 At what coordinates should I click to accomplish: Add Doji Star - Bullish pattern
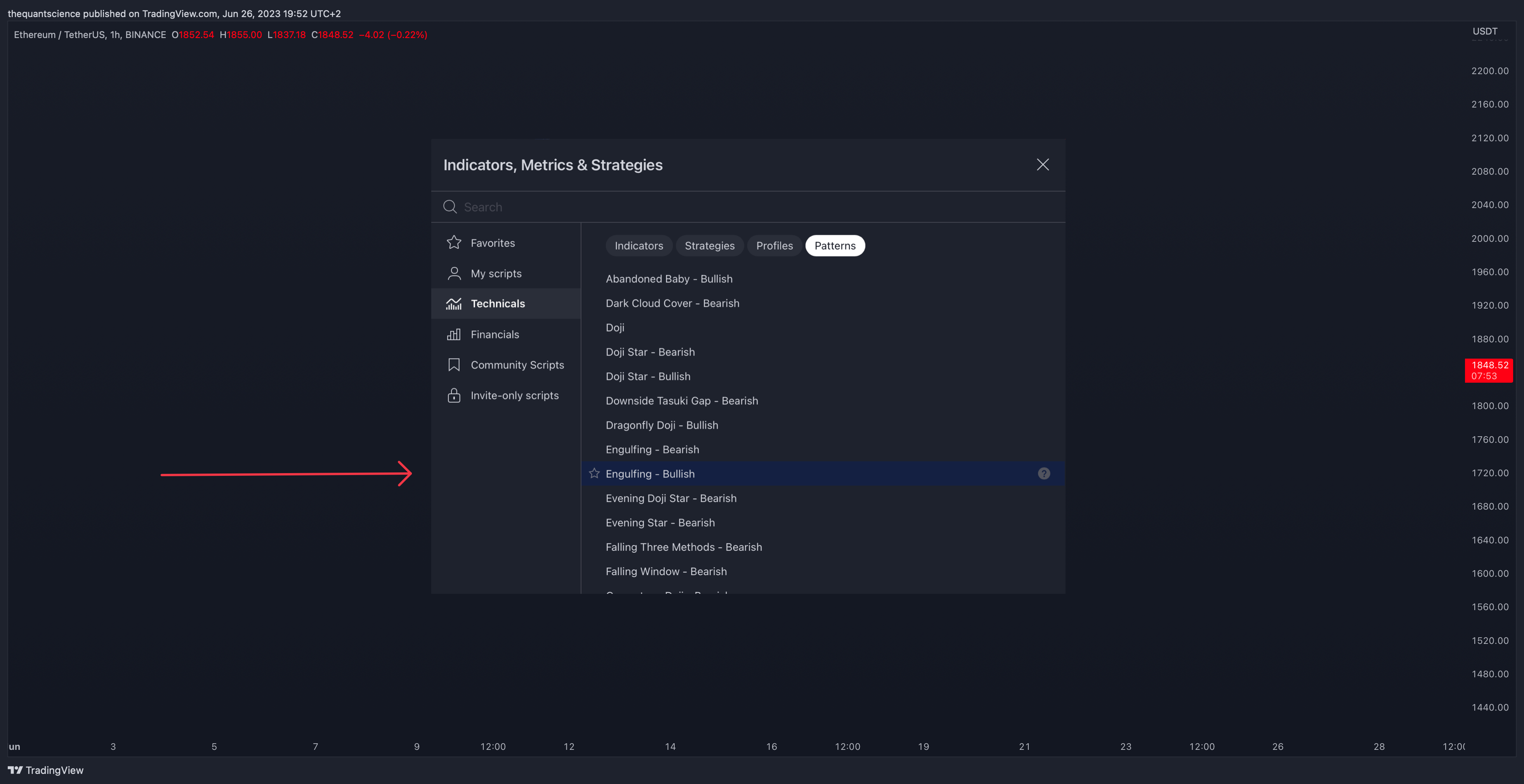pos(823,376)
